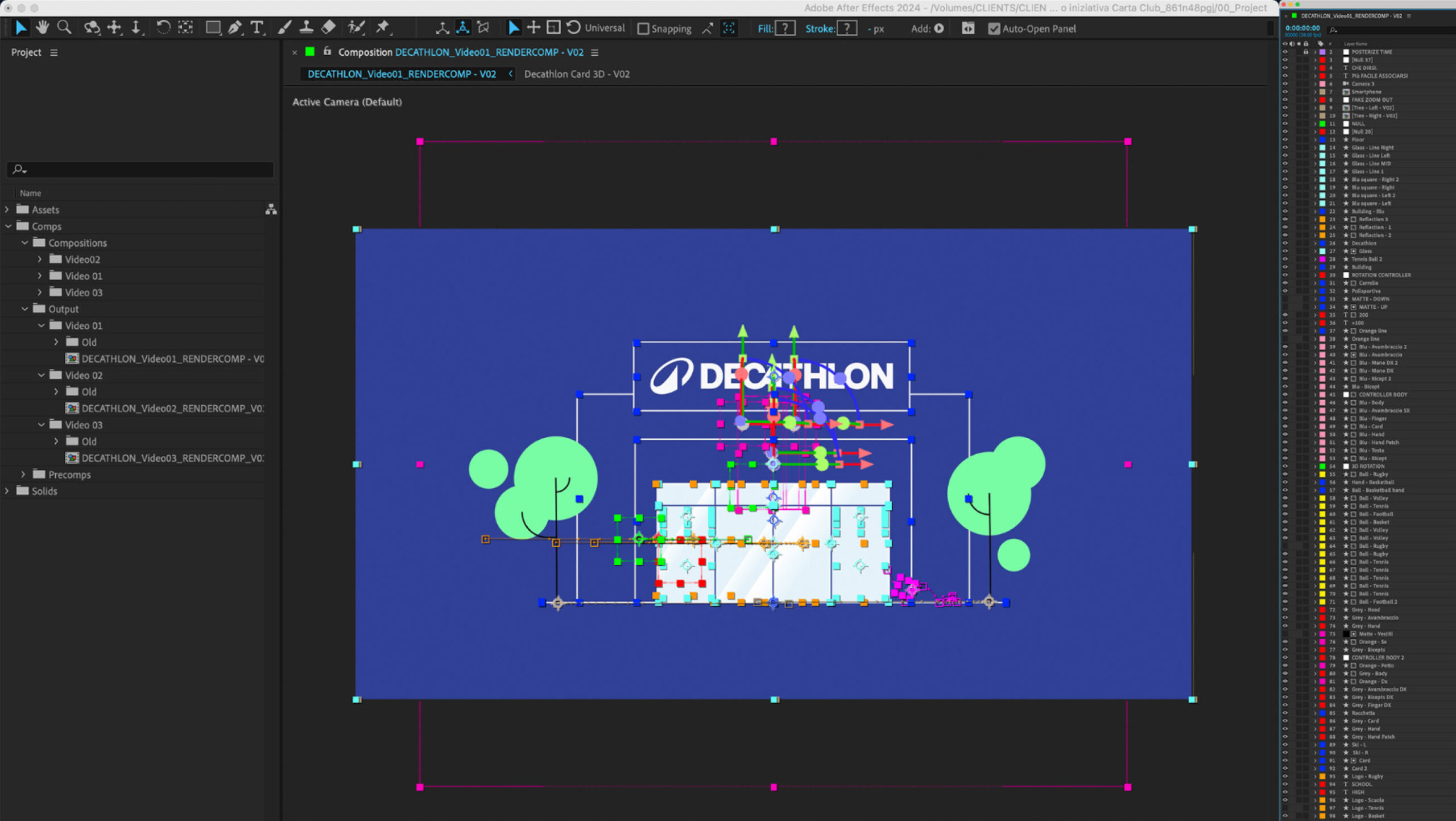Image resolution: width=1456 pixels, height=821 pixels.
Task: Hide the Floor layer eye
Action: [x=1285, y=139]
